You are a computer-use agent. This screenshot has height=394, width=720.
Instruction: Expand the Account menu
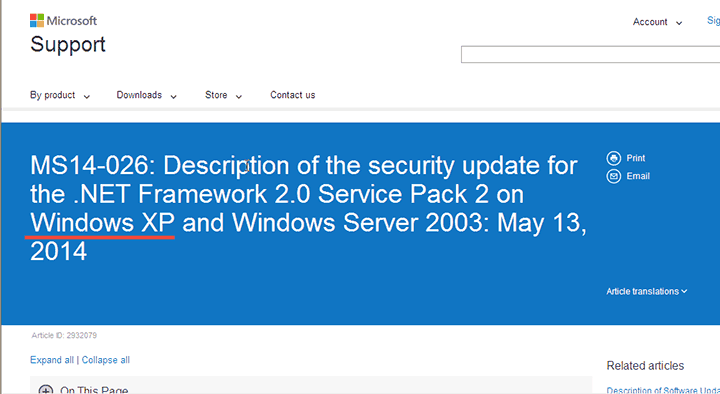click(x=657, y=22)
